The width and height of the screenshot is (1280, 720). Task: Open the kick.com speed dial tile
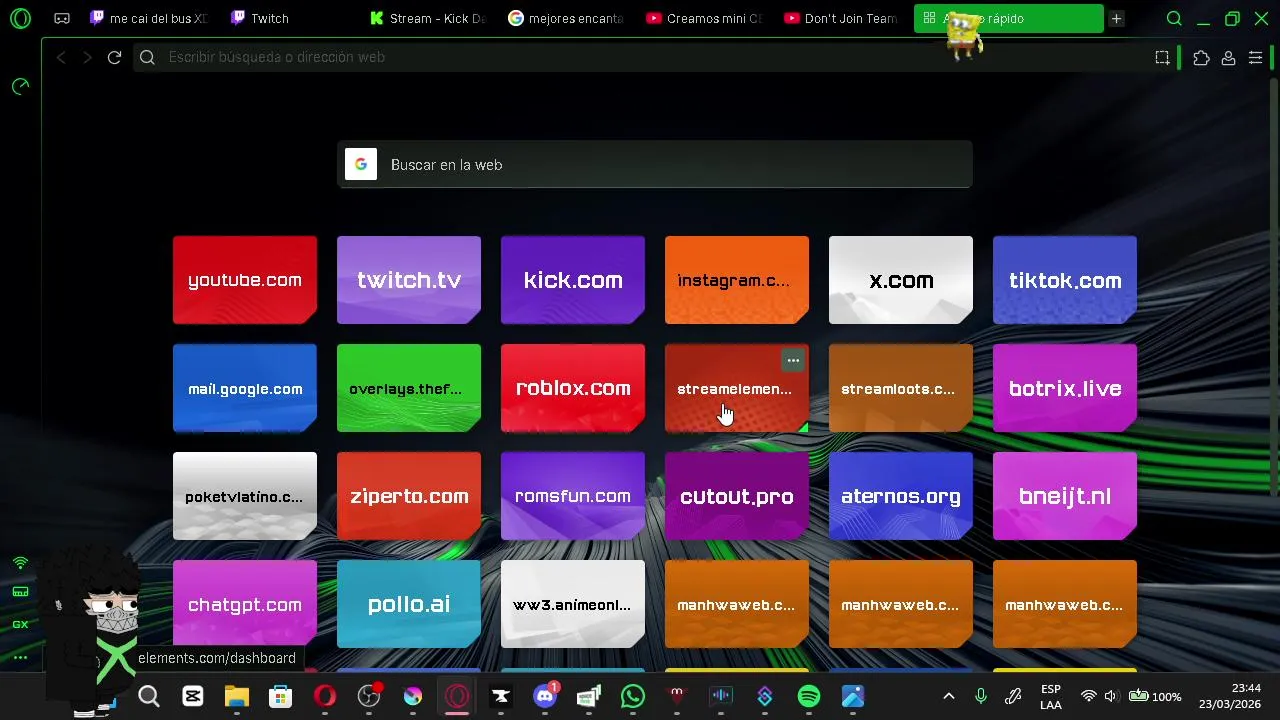pyautogui.click(x=573, y=280)
